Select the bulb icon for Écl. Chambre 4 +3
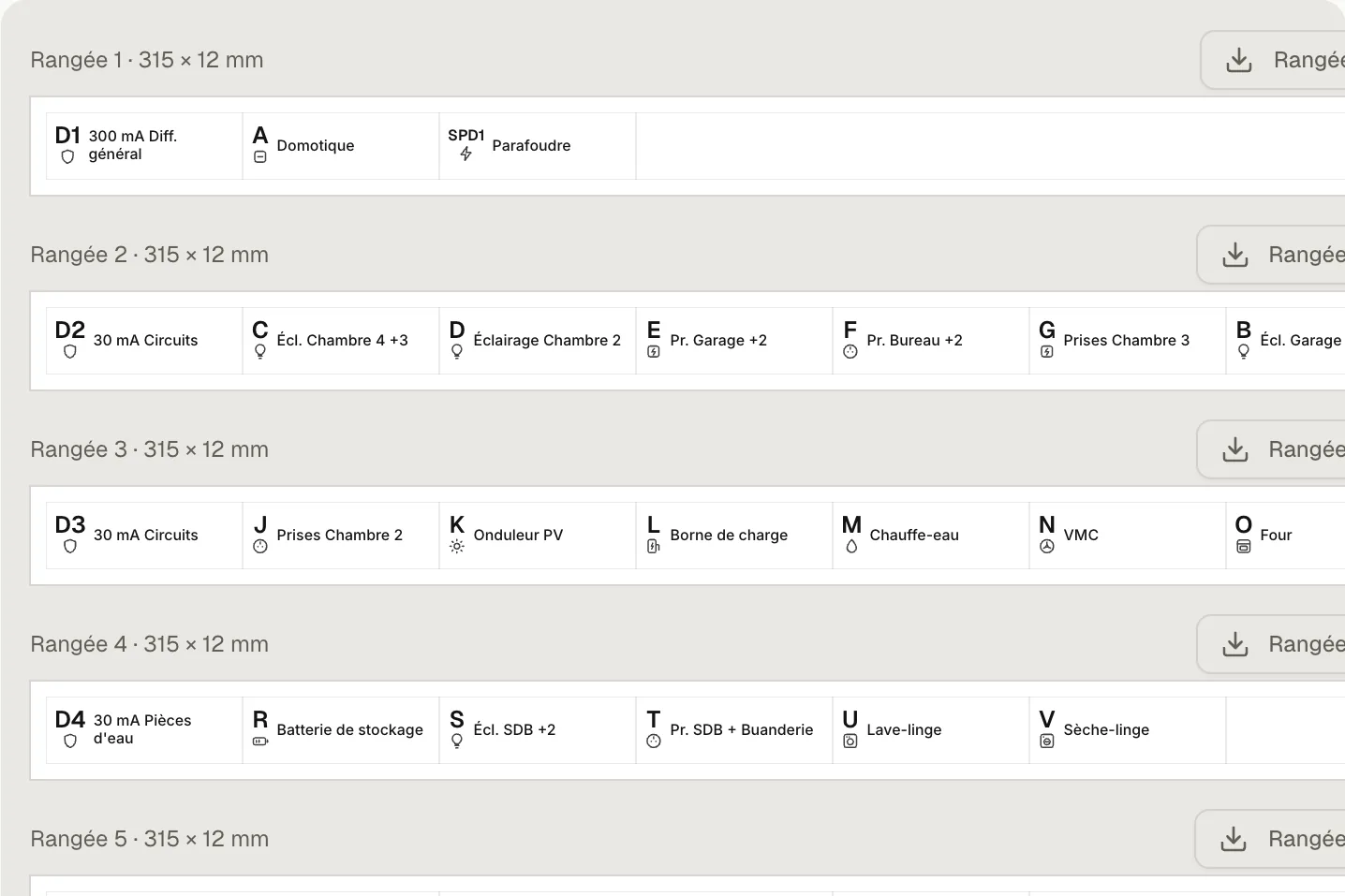Image resolution: width=1345 pixels, height=896 pixels. point(260,352)
